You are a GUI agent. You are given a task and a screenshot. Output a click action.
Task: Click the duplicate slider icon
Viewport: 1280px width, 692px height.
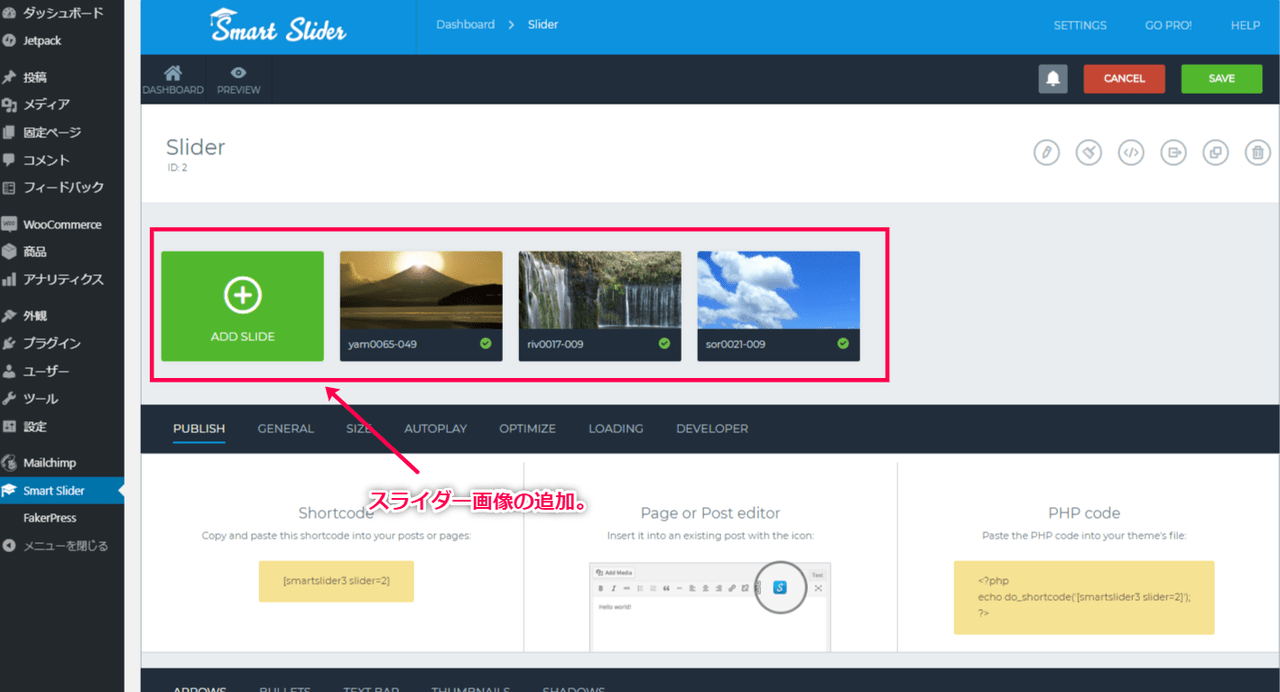1215,153
